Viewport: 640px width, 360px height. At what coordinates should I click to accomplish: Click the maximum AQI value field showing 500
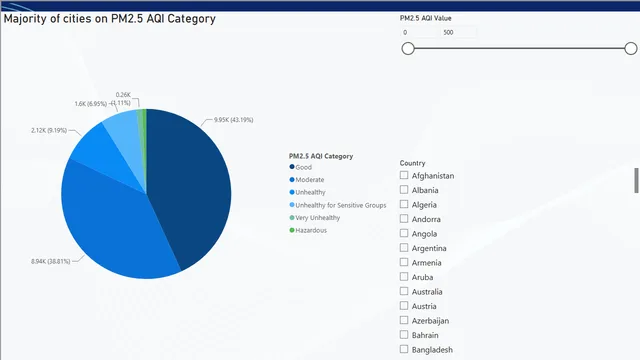tap(458, 32)
